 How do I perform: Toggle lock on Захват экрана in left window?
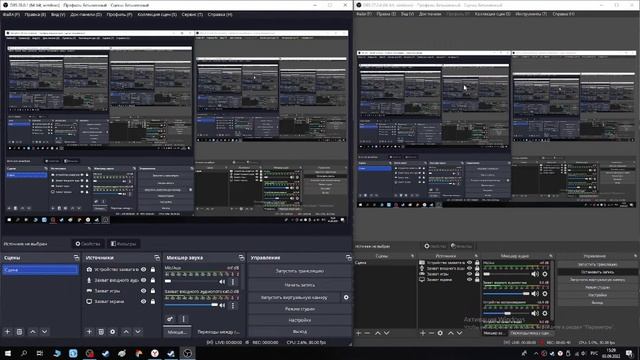153,302
